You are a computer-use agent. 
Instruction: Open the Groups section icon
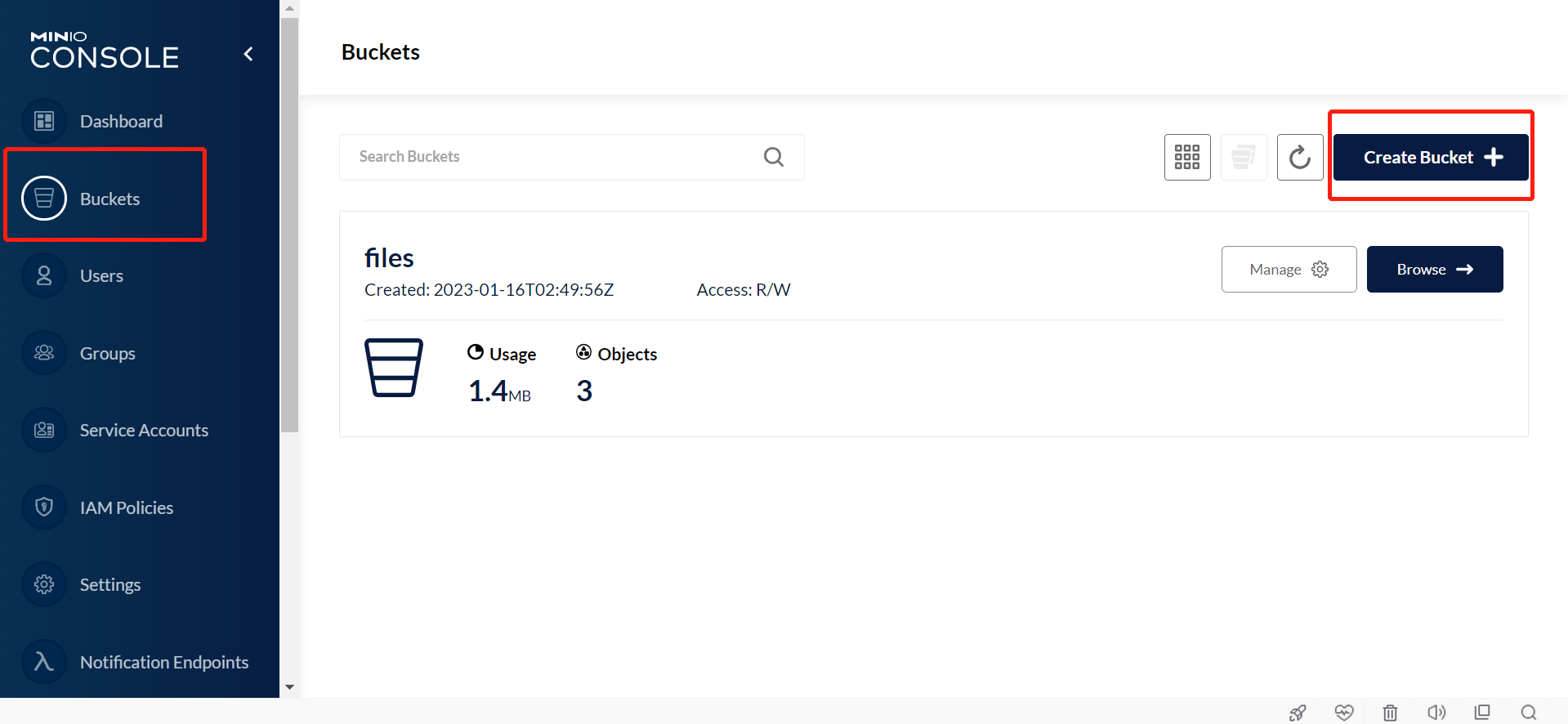click(x=44, y=353)
